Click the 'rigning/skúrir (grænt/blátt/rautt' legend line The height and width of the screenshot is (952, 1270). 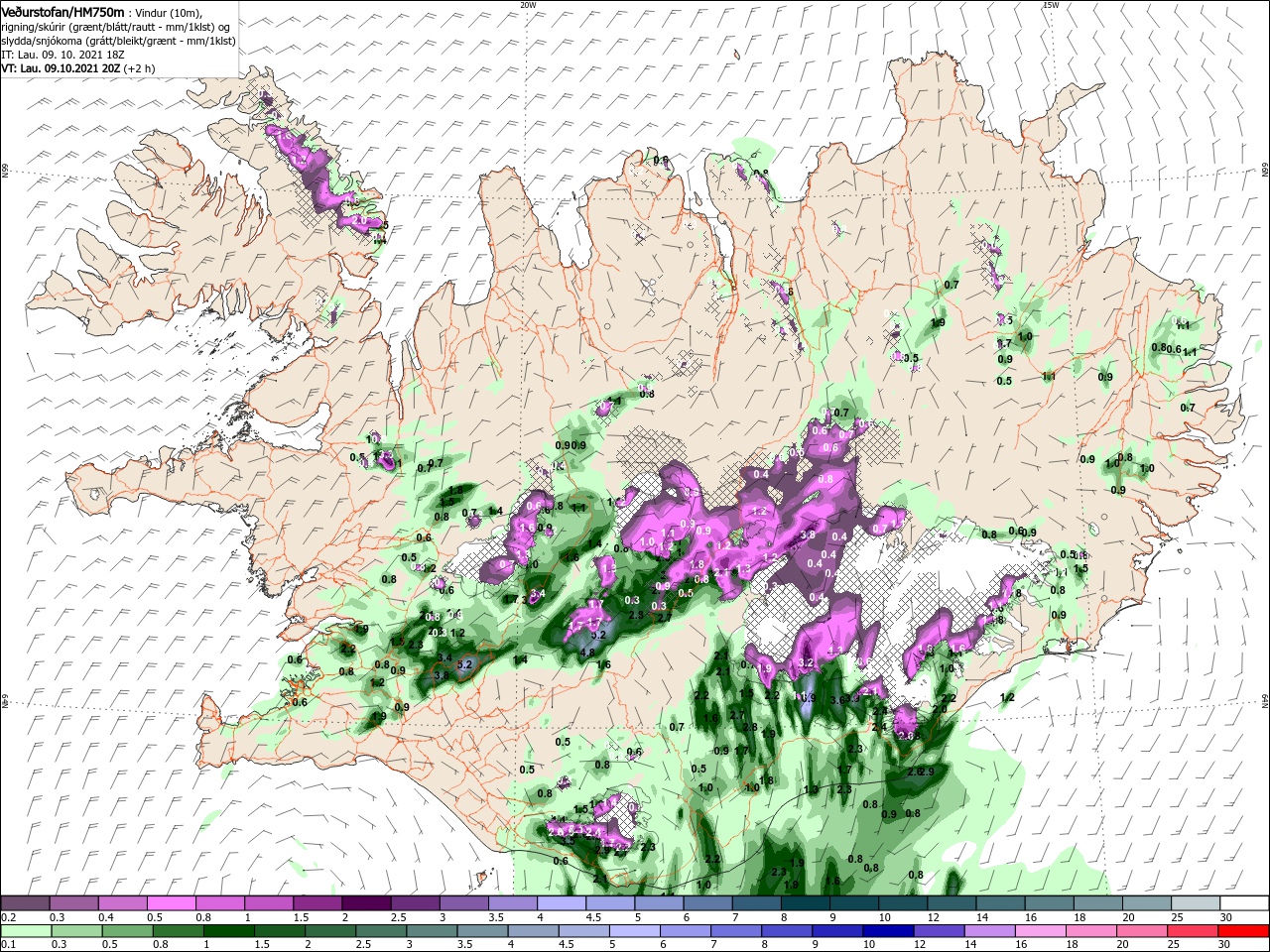click(115, 26)
